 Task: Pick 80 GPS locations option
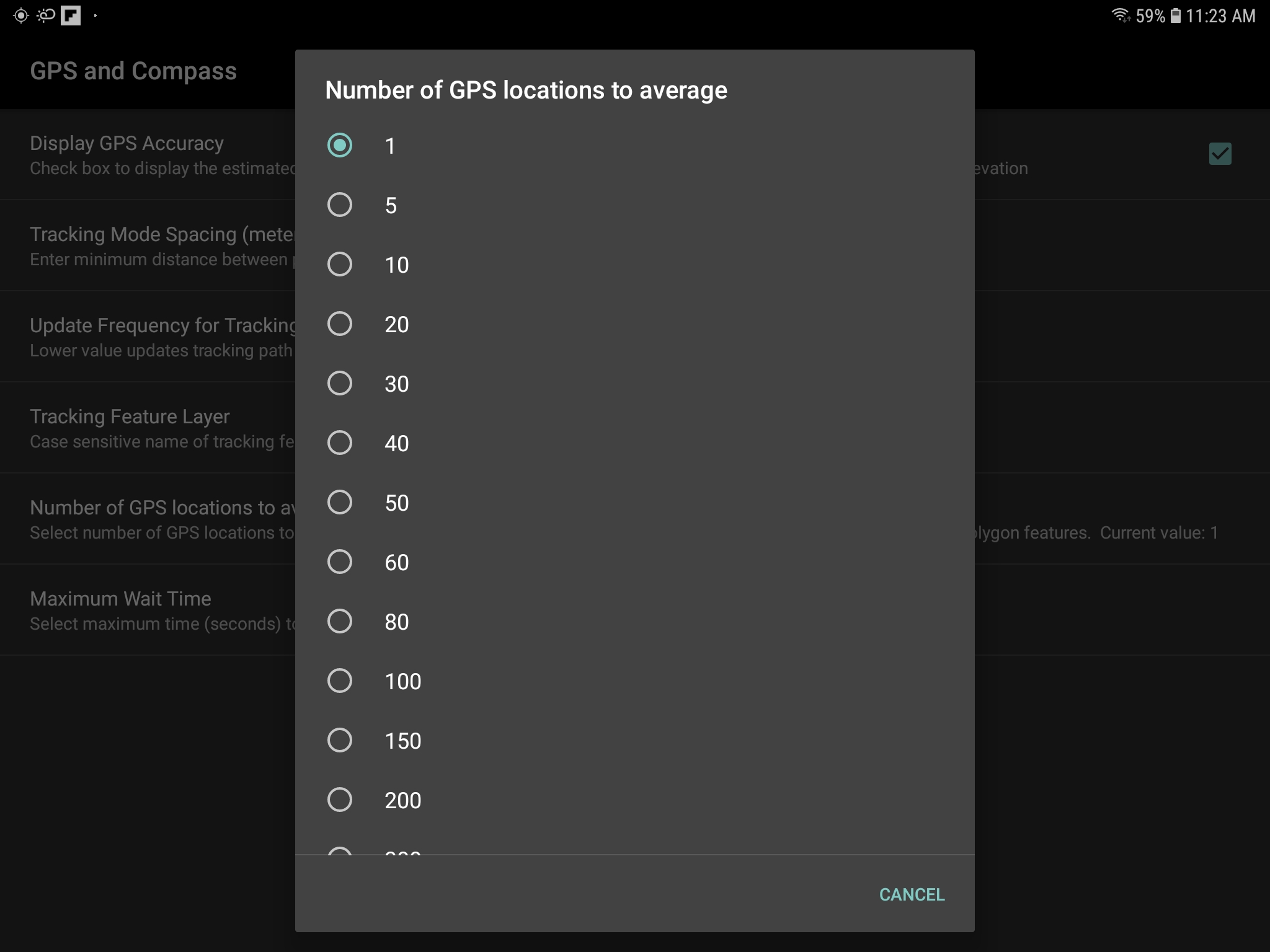(340, 622)
